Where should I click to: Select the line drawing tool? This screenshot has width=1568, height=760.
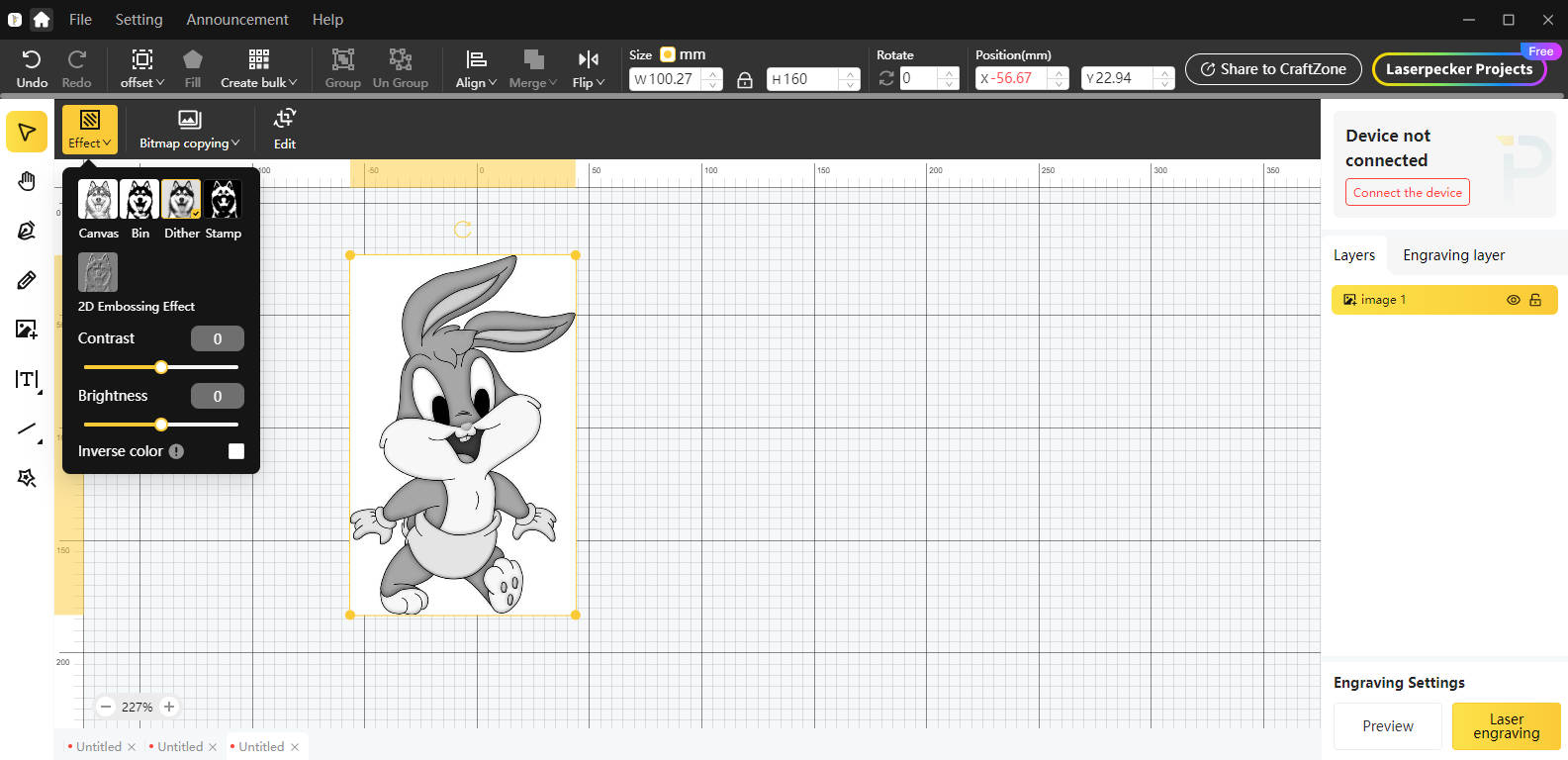pos(27,428)
